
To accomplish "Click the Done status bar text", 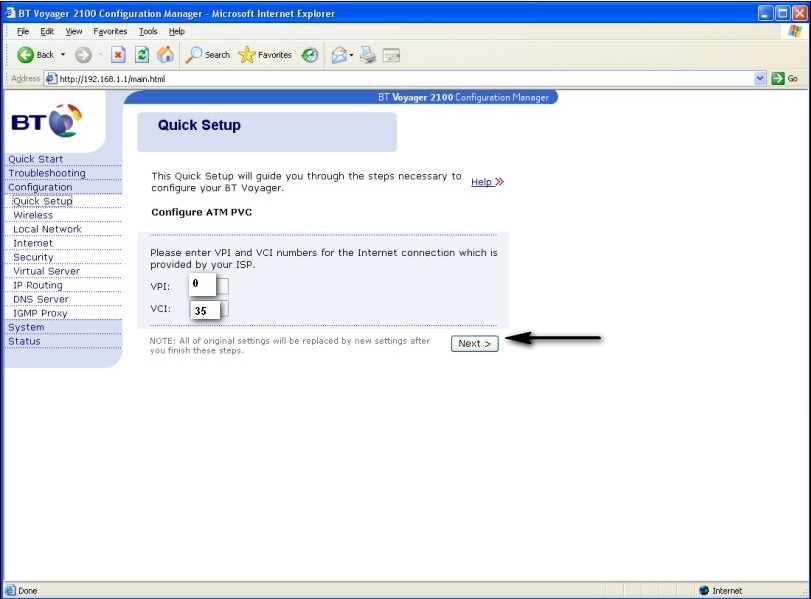I will pyautogui.click(x=28, y=590).
